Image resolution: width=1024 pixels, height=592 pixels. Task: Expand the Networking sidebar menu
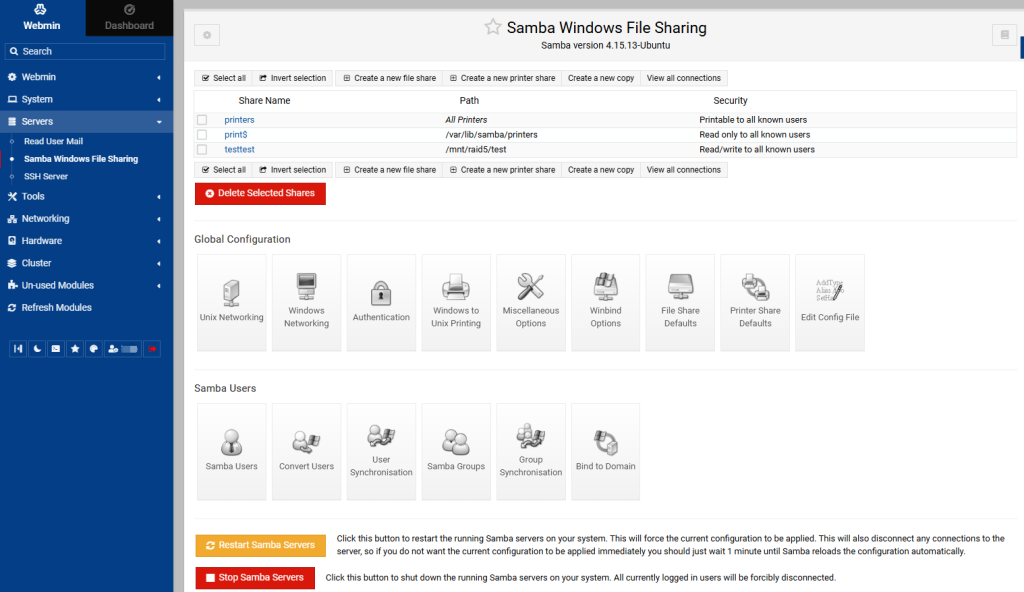tap(86, 218)
